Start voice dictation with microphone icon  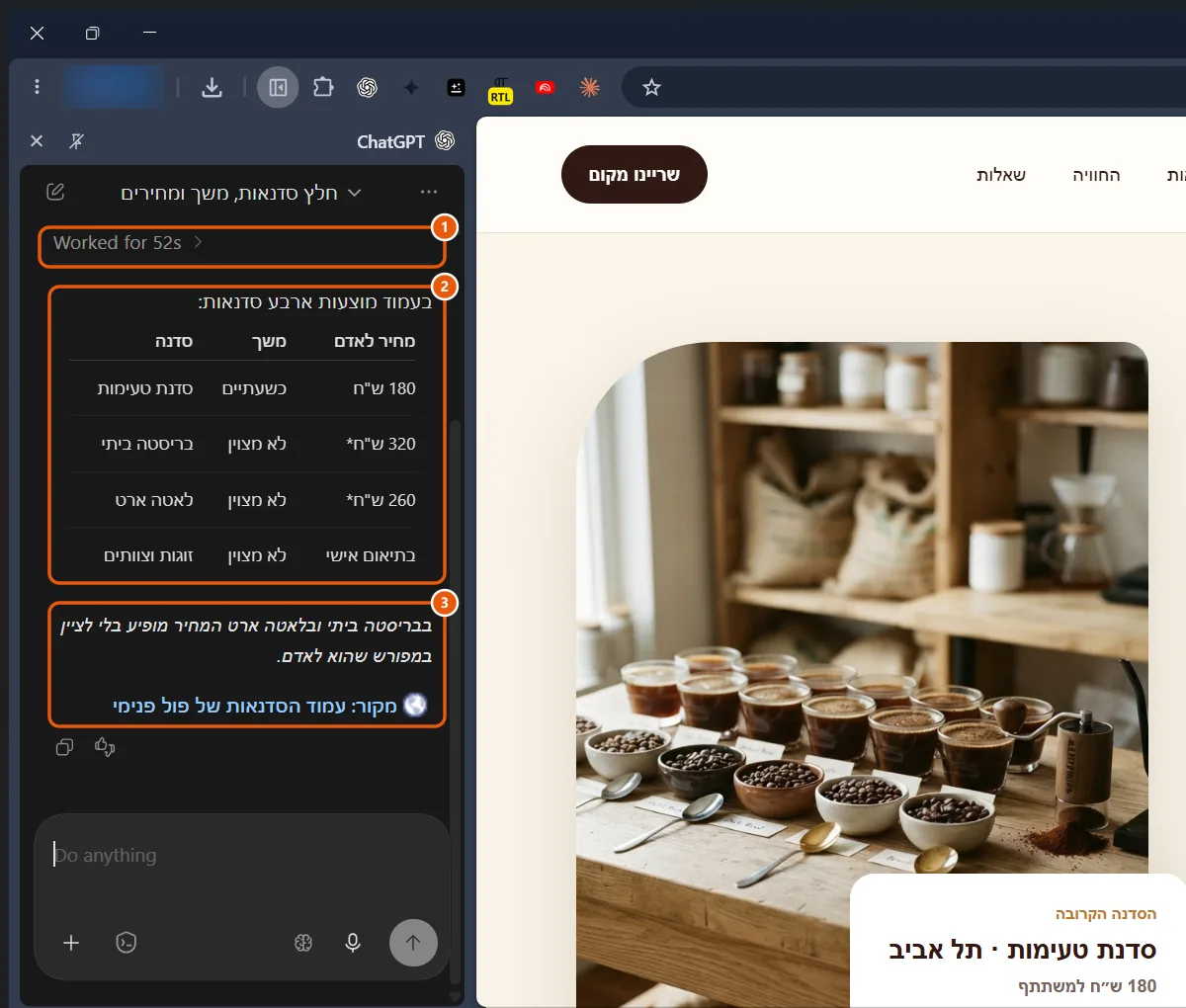(353, 943)
